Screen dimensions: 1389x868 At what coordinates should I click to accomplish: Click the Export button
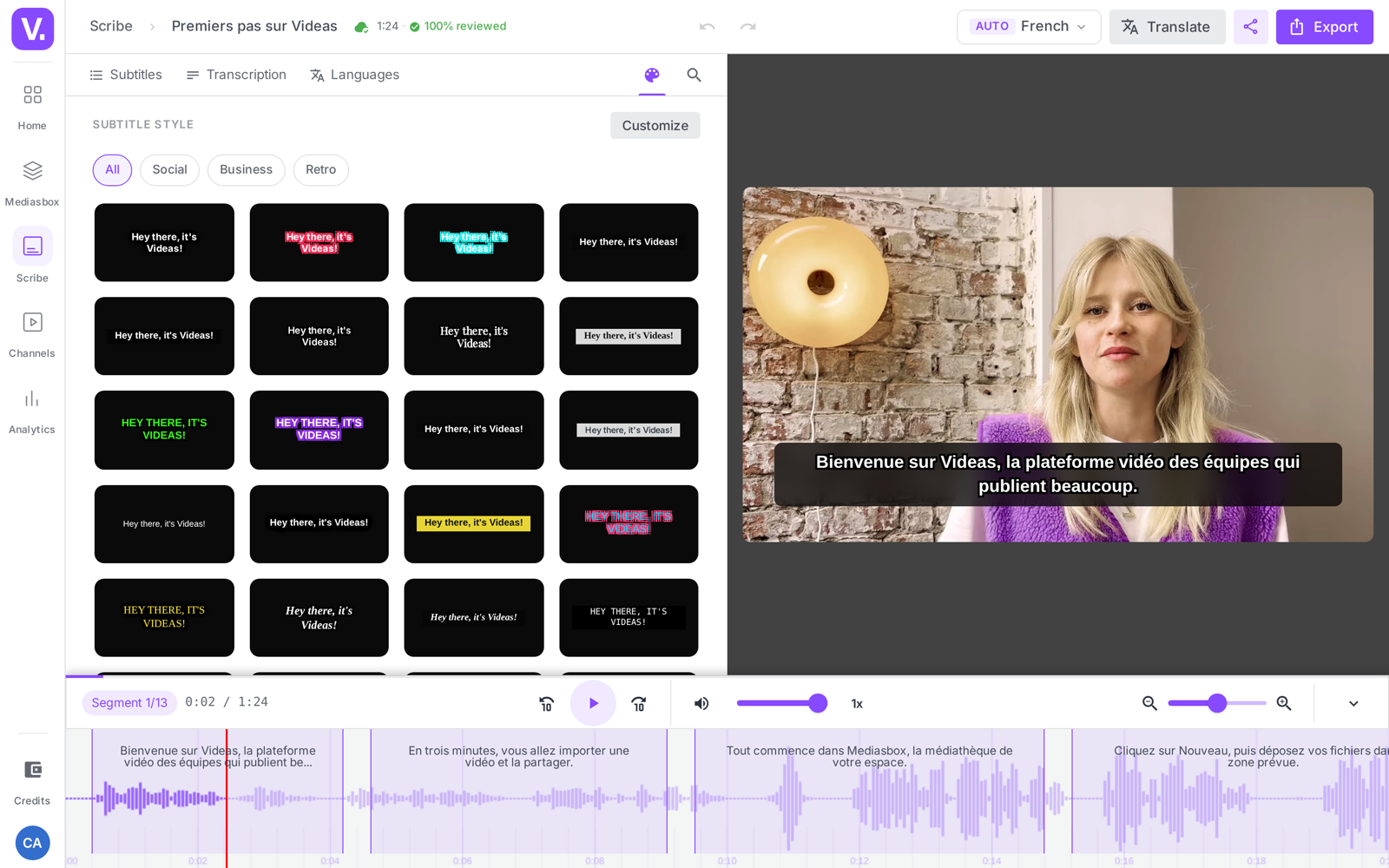coord(1324,27)
